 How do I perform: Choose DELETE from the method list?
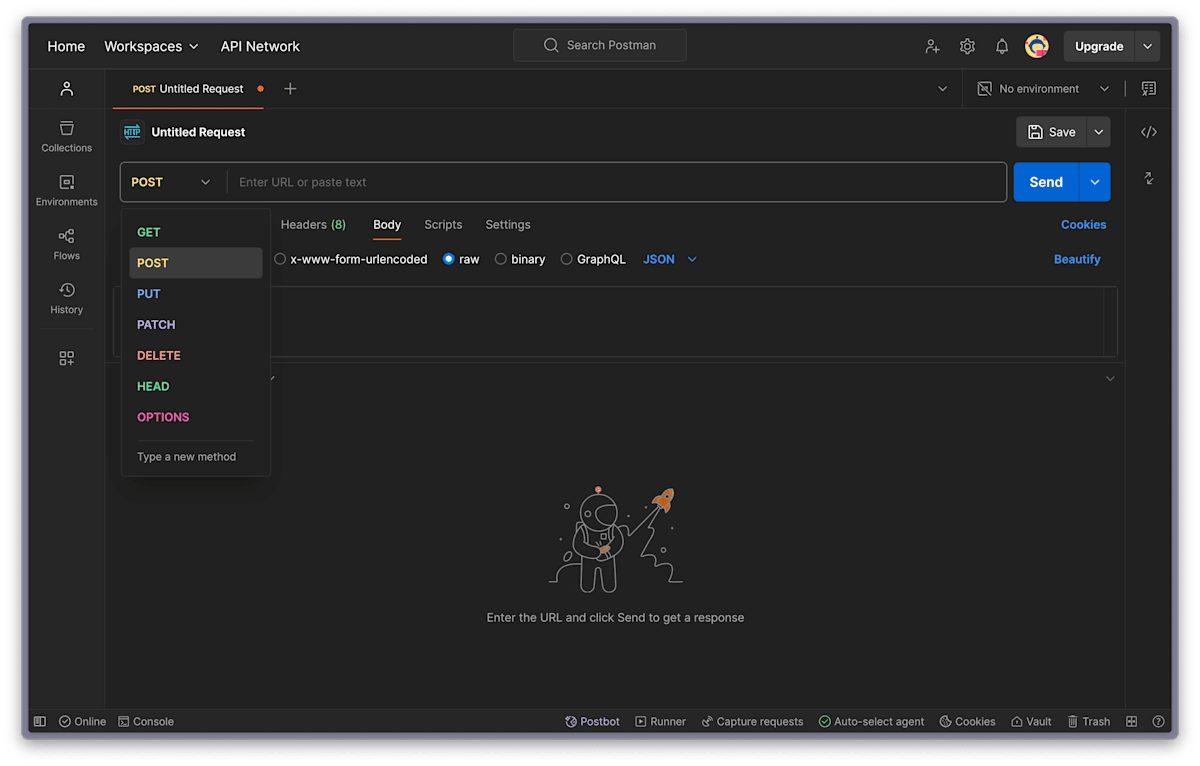point(196,356)
